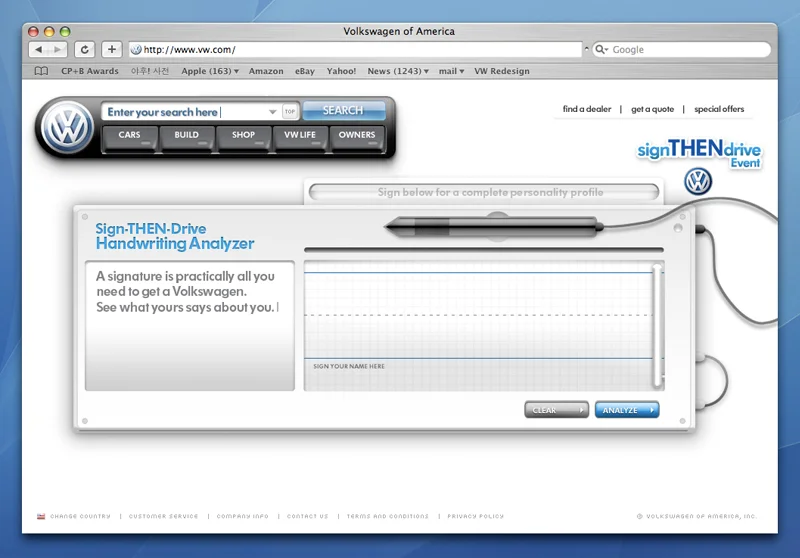Open the bookmarks book icon
The image size is (800, 558).
[41, 71]
